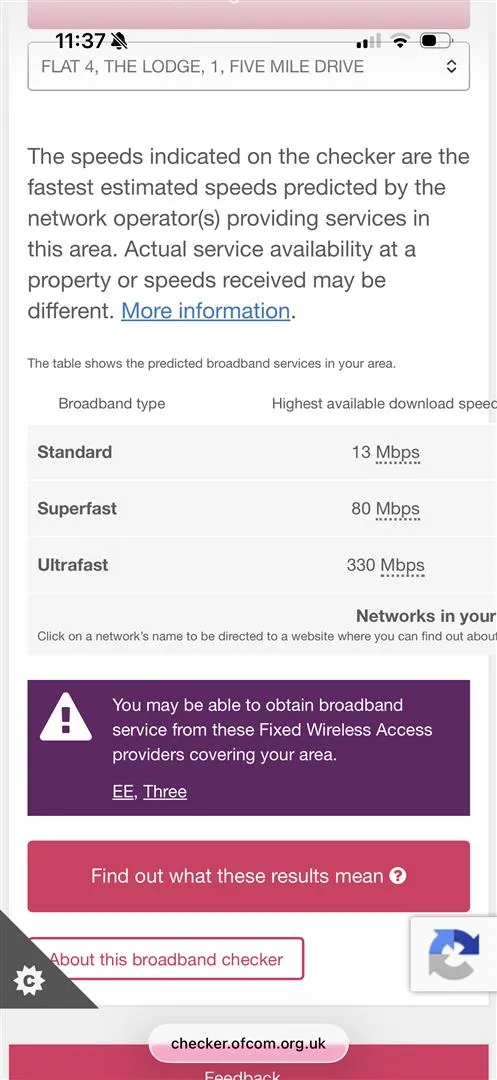Click the Mbps abbreviation in Superfast row

tap(397, 510)
